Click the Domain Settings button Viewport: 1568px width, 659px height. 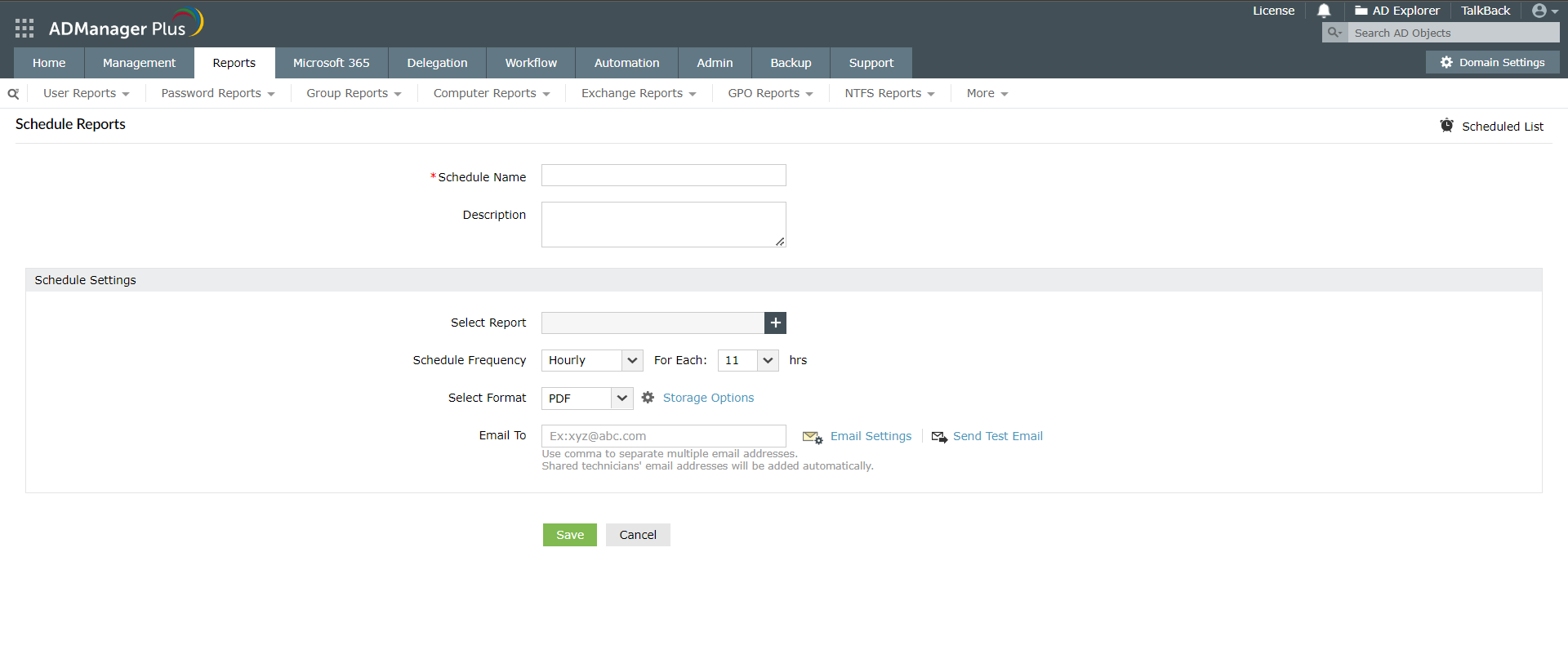coord(1492,62)
